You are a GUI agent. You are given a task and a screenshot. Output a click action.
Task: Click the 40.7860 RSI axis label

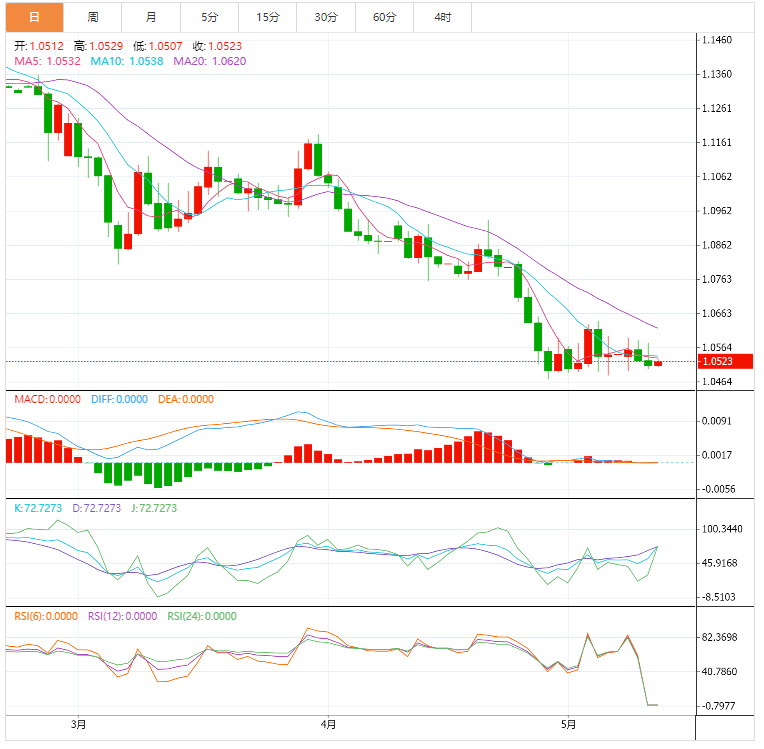point(720,672)
